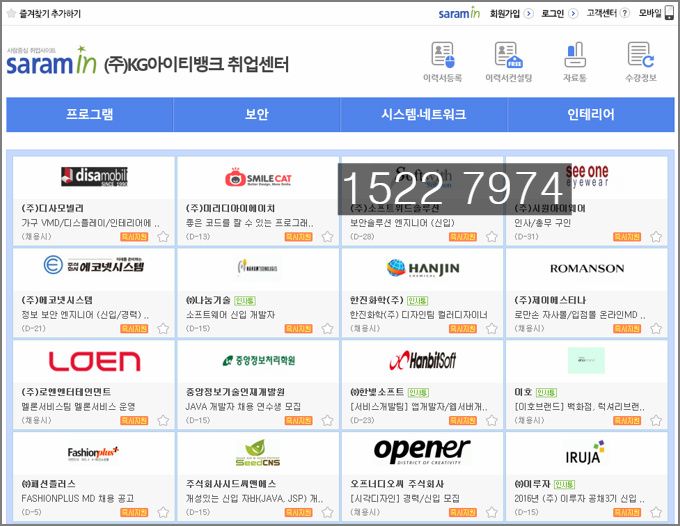Image resolution: width=680 pixels, height=526 pixels.
Task: Click the arrow icon beside 로그인
Action: pos(573,13)
